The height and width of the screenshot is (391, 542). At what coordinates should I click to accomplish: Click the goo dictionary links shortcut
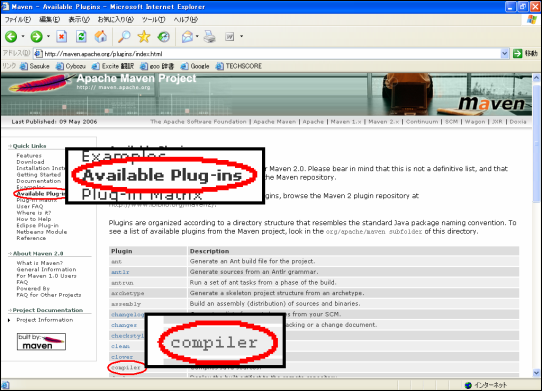[x=157, y=66]
